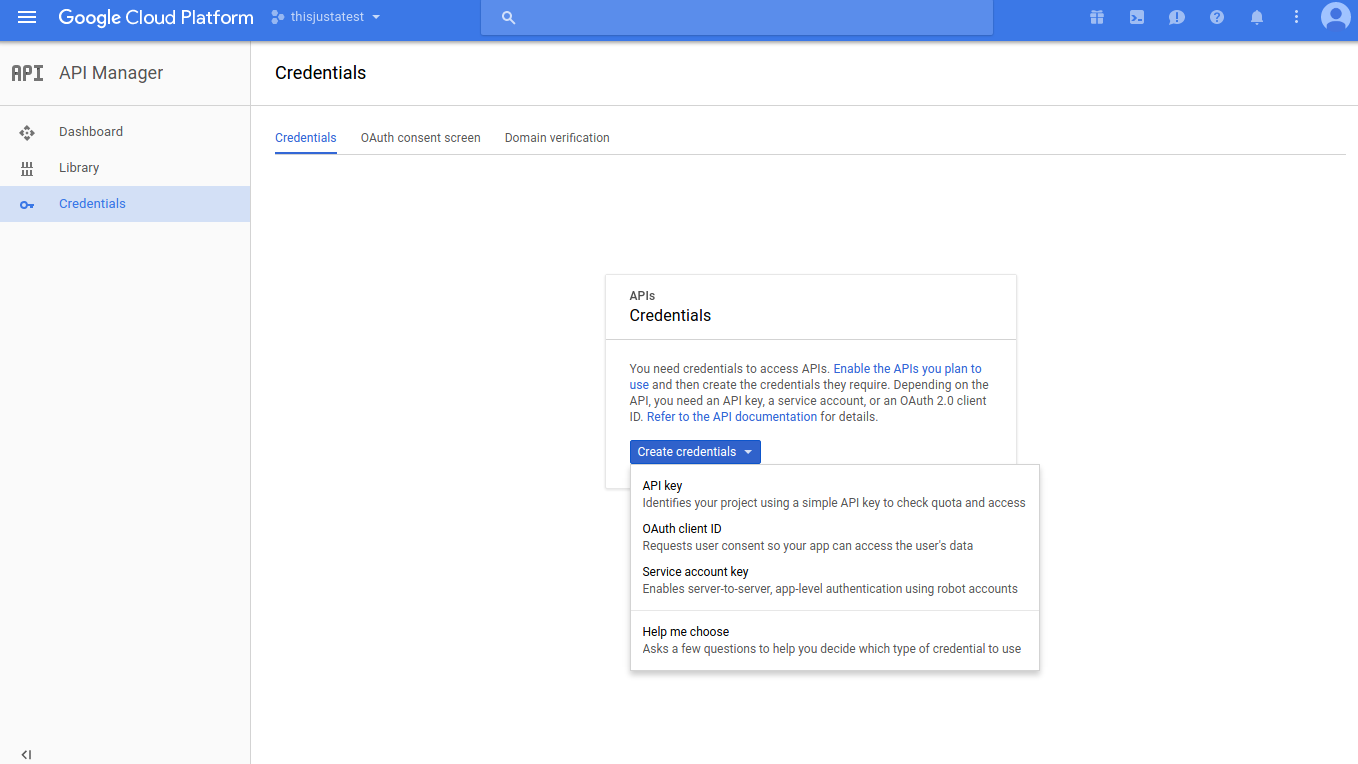This screenshot has width=1358, height=764.
Task: Switch to the Credentials tab
Action: 306,138
